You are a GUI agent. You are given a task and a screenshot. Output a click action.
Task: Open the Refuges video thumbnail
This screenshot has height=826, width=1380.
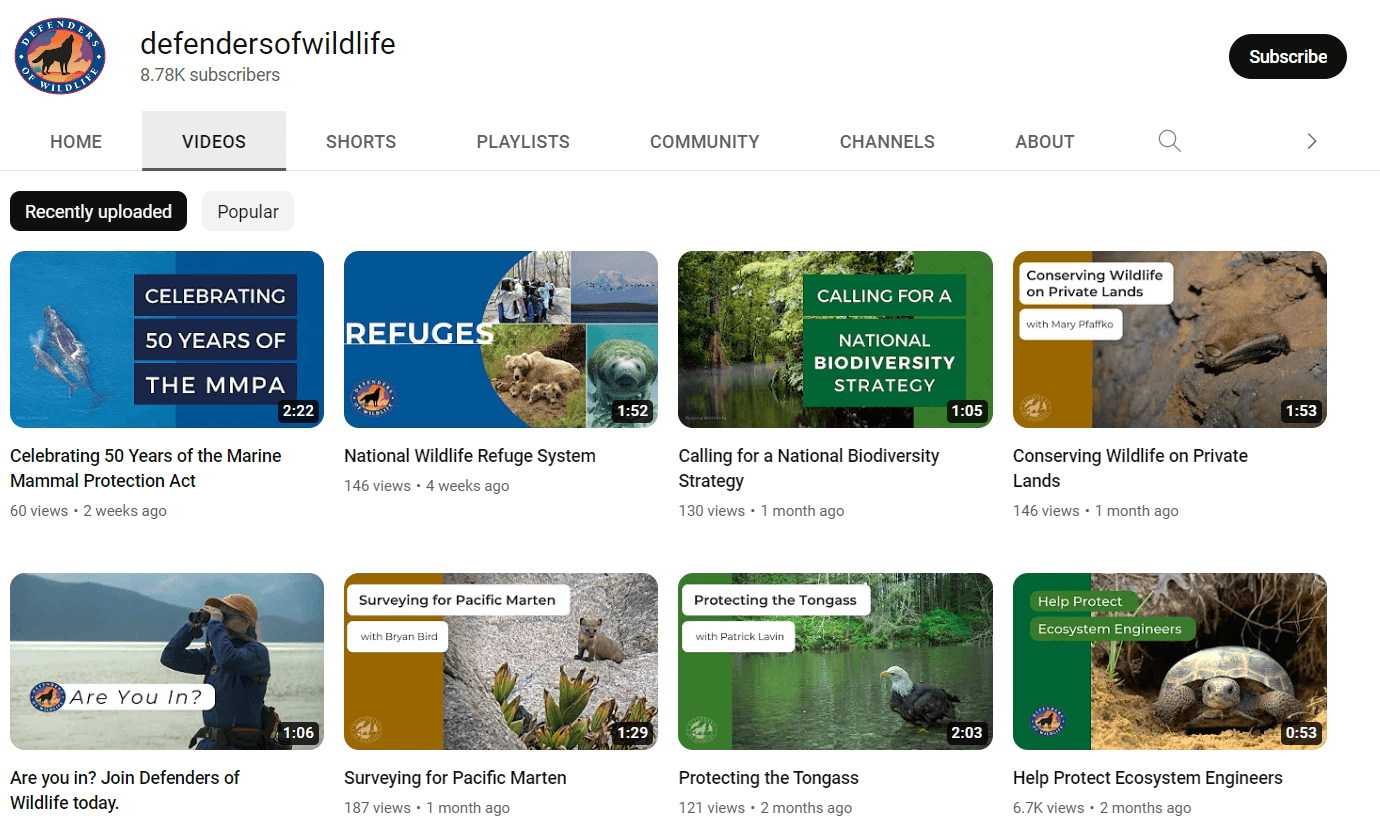point(501,339)
